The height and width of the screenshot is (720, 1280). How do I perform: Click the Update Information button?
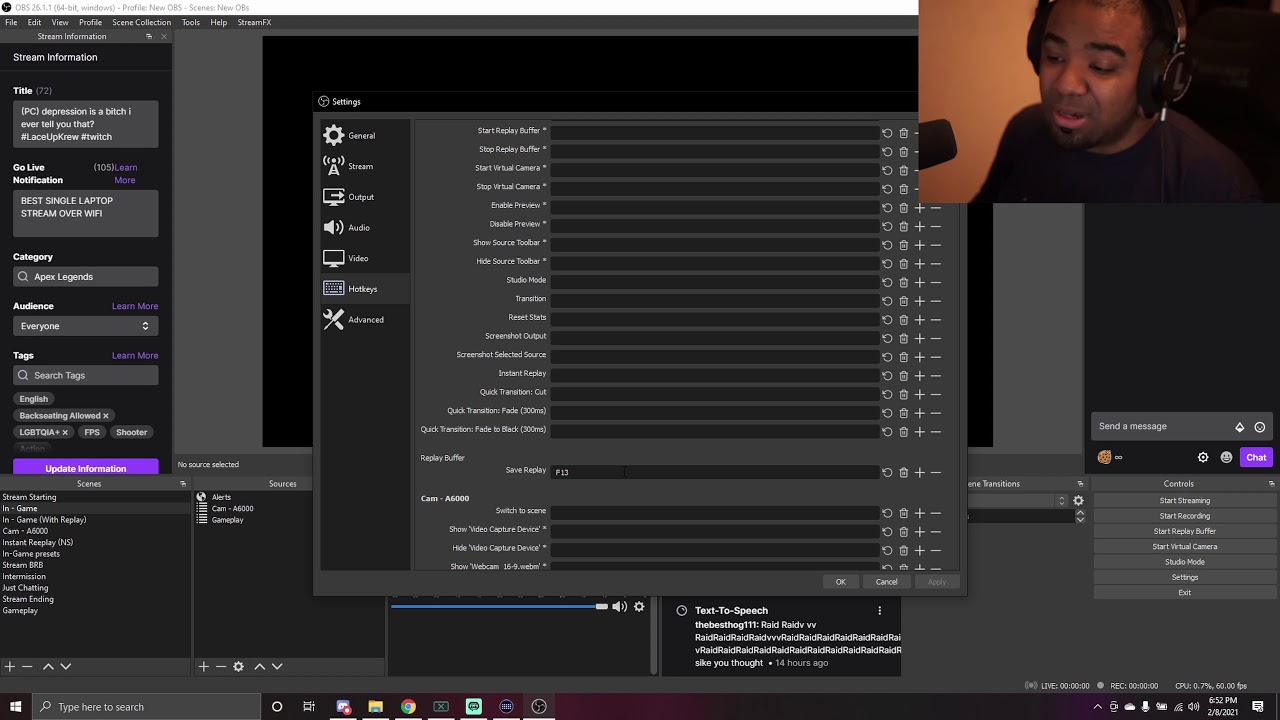coord(85,468)
